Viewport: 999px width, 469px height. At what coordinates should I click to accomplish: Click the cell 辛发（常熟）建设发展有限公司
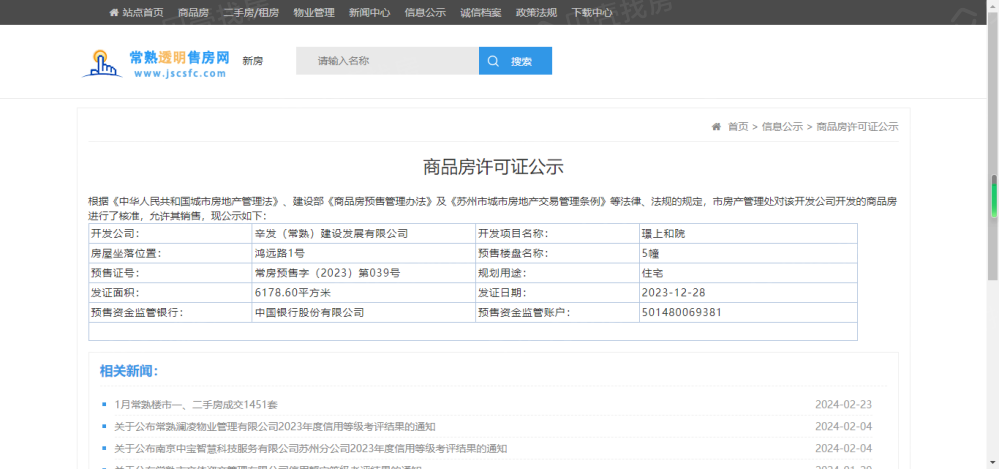tap(364, 233)
